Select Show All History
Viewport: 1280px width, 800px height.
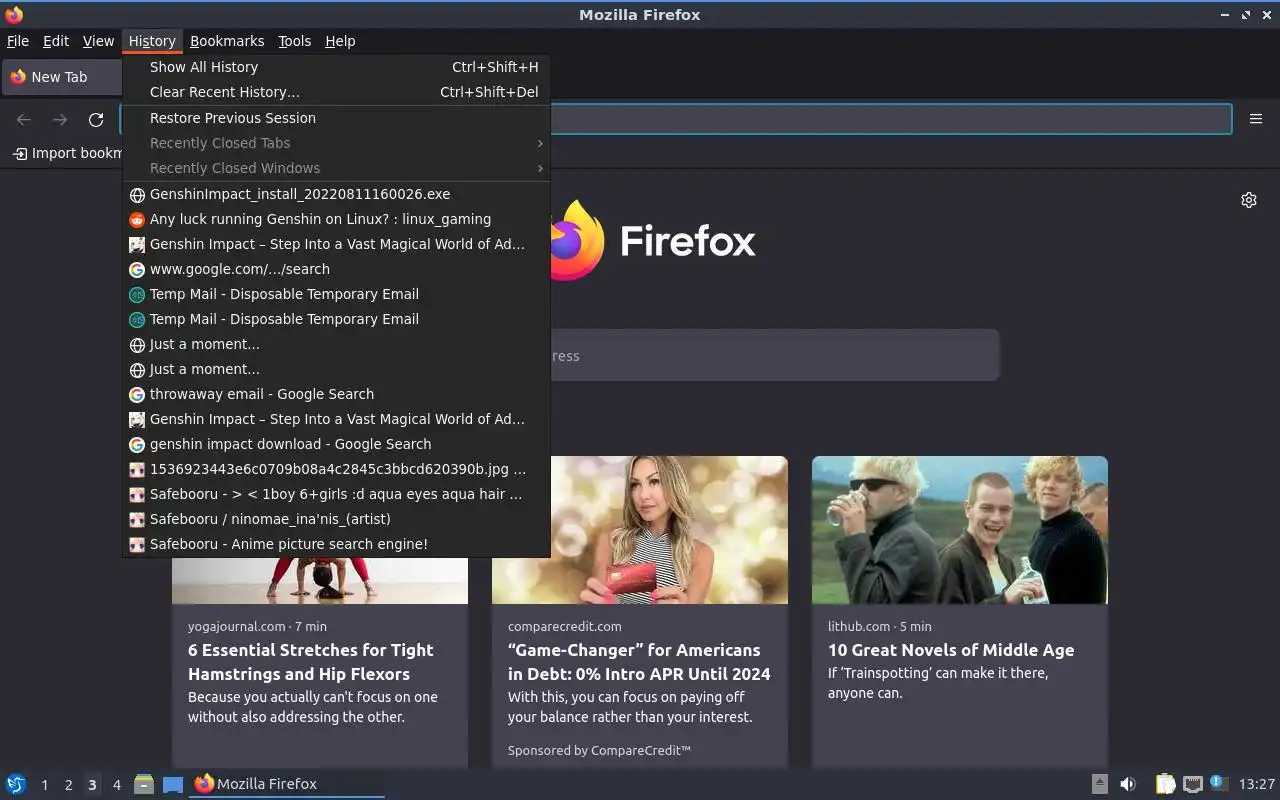pos(336,67)
